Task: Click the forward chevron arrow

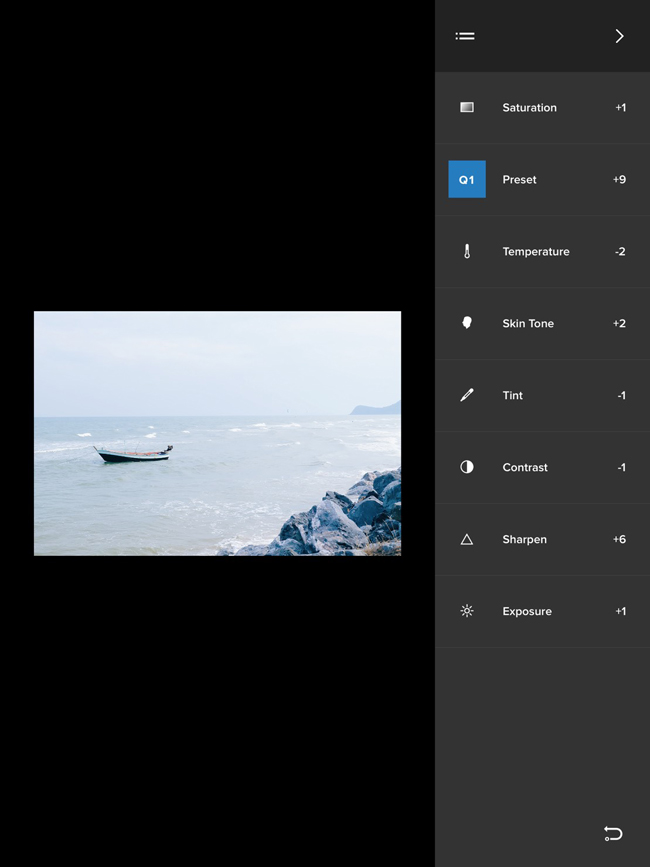Action: coord(620,36)
